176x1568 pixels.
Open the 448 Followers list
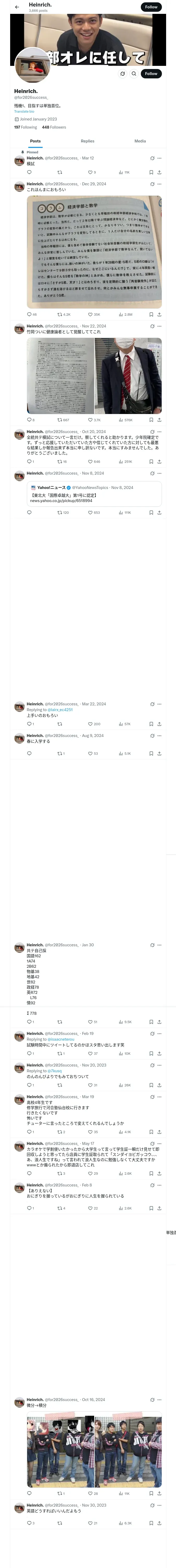[x=54, y=127]
